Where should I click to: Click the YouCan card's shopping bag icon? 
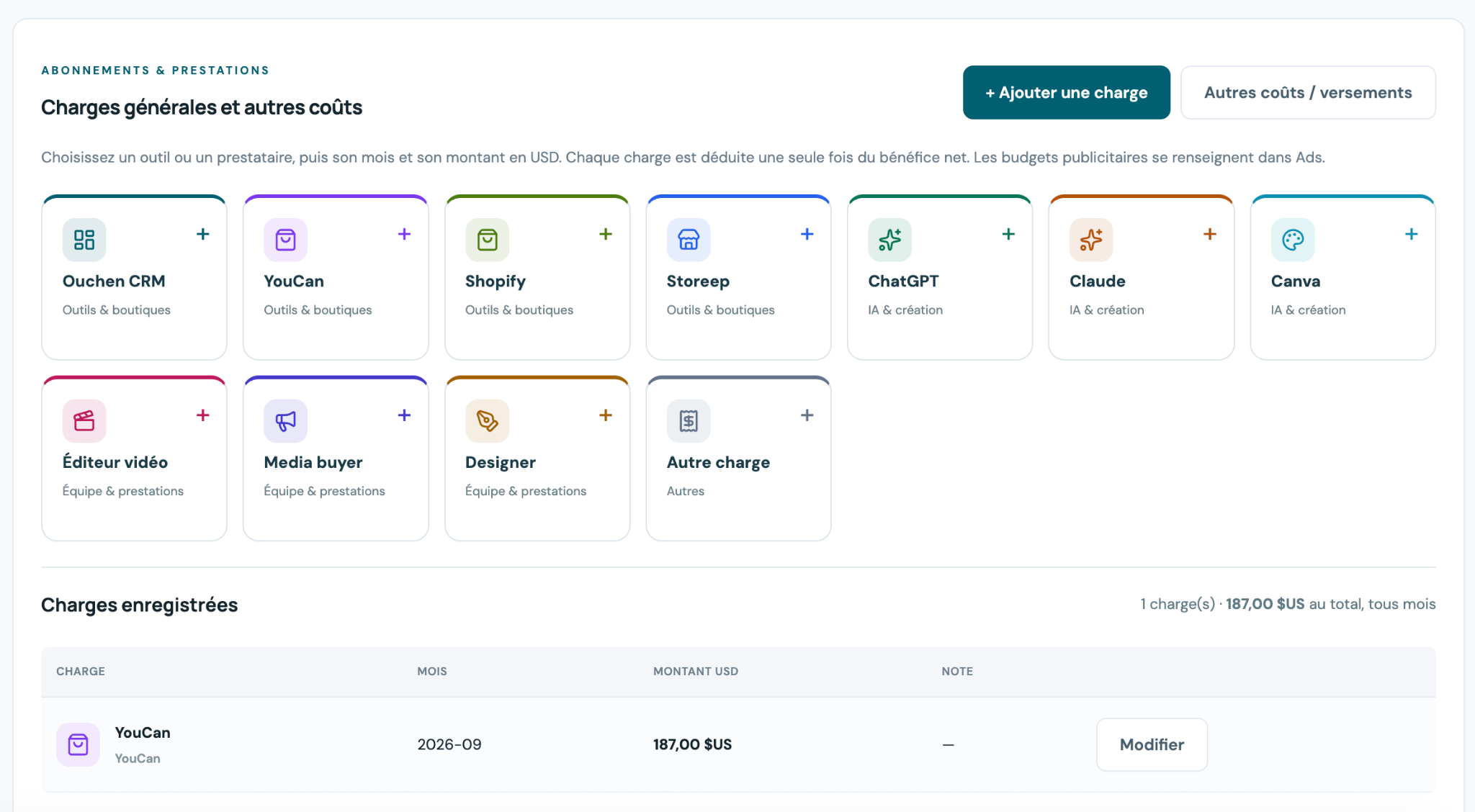coord(286,240)
